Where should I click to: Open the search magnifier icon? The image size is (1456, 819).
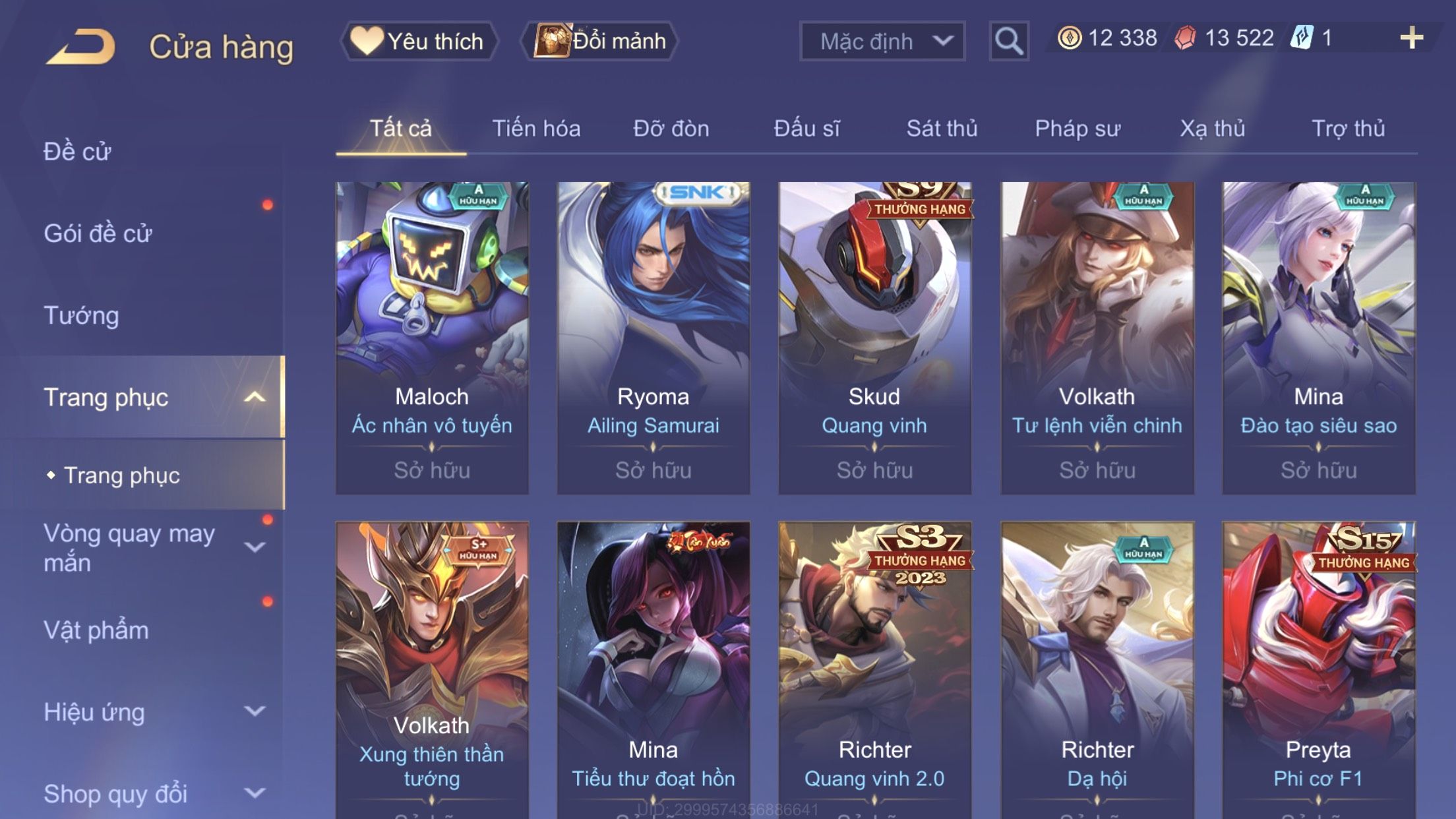coord(1009,41)
